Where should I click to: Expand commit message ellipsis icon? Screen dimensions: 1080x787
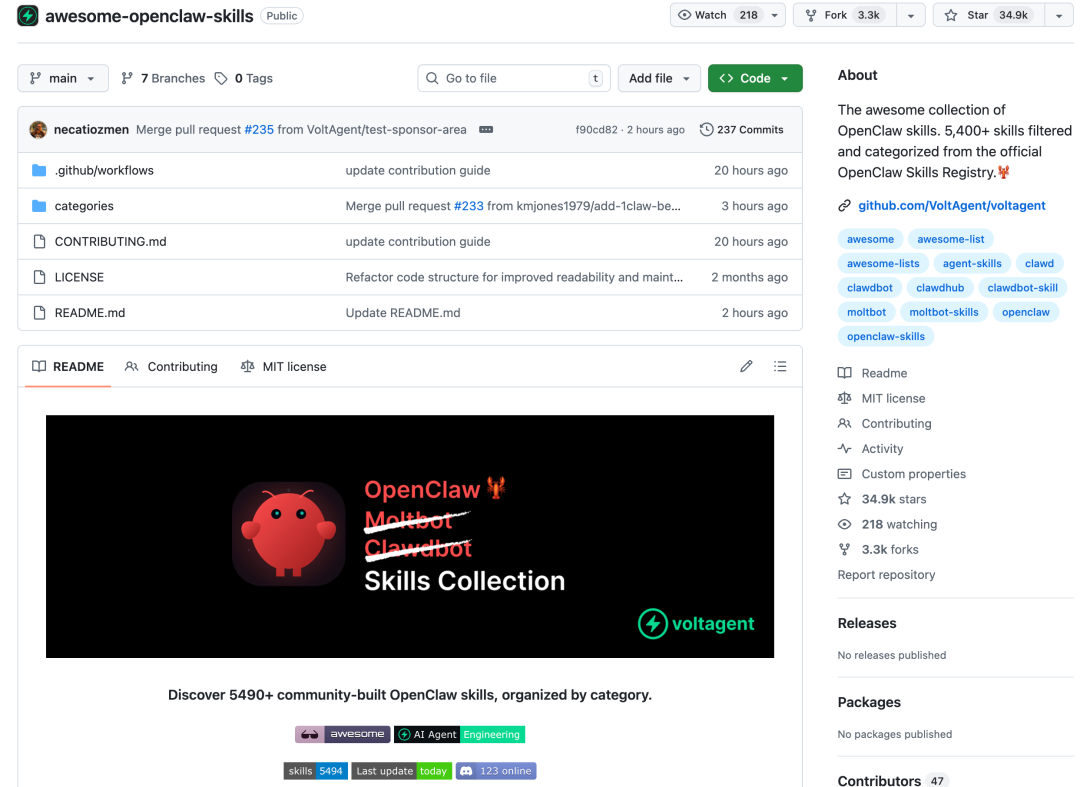[486, 129]
